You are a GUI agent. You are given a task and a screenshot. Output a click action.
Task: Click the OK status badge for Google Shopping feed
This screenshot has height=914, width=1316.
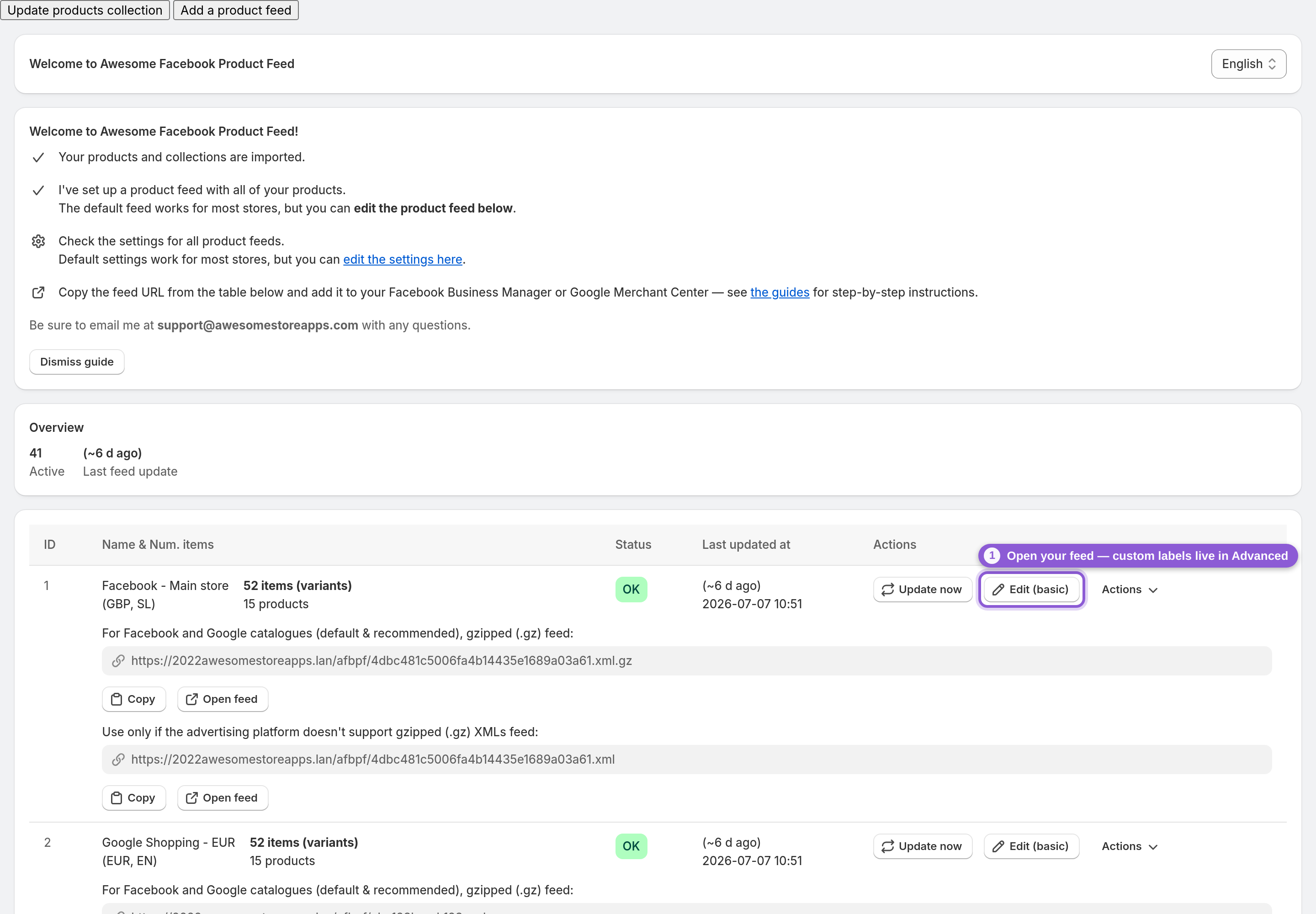pos(631,846)
